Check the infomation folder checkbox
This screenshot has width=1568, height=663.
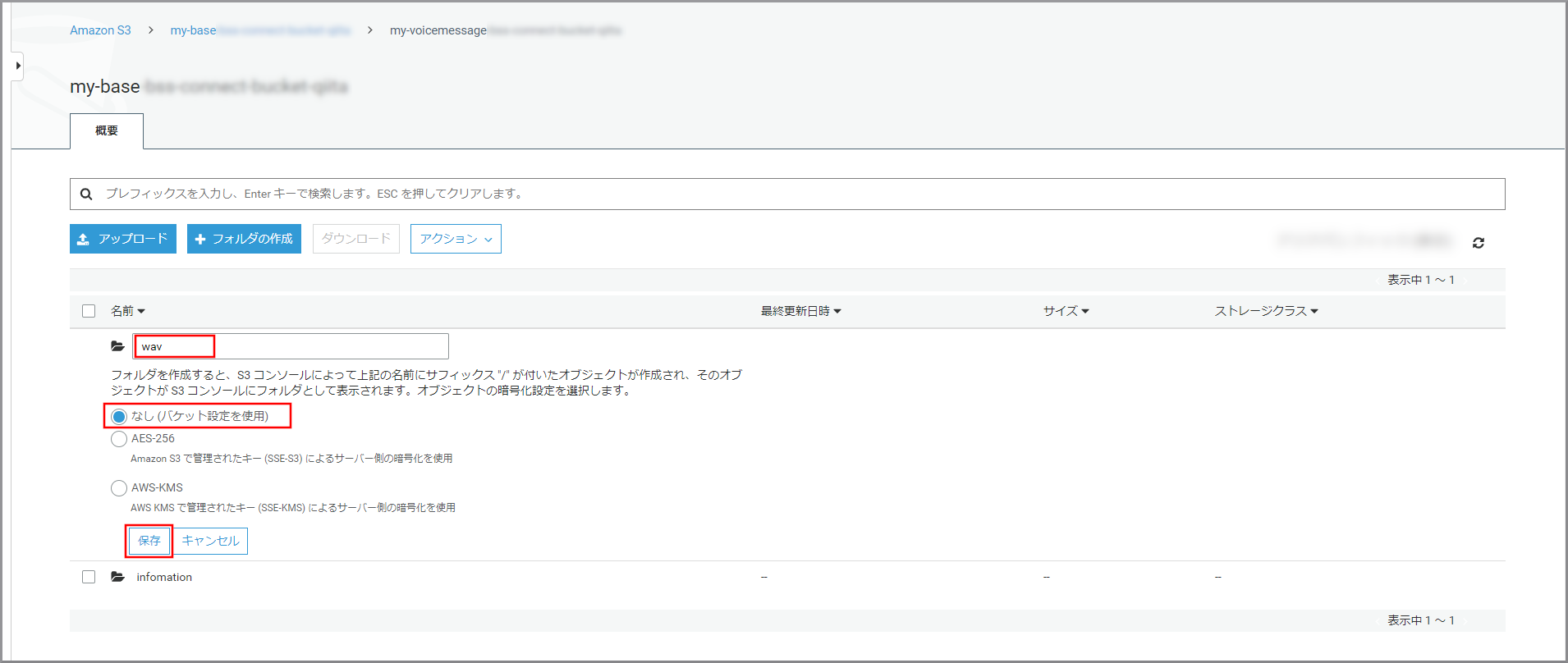click(x=89, y=577)
